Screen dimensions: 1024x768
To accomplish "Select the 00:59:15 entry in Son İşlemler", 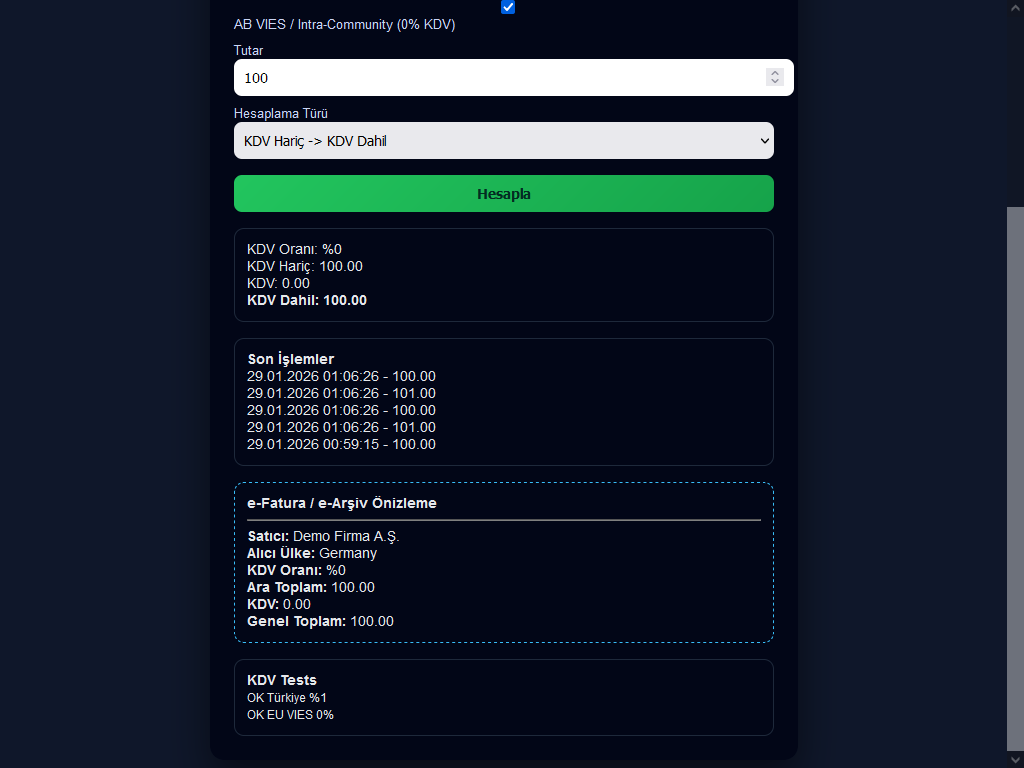I will point(341,444).
